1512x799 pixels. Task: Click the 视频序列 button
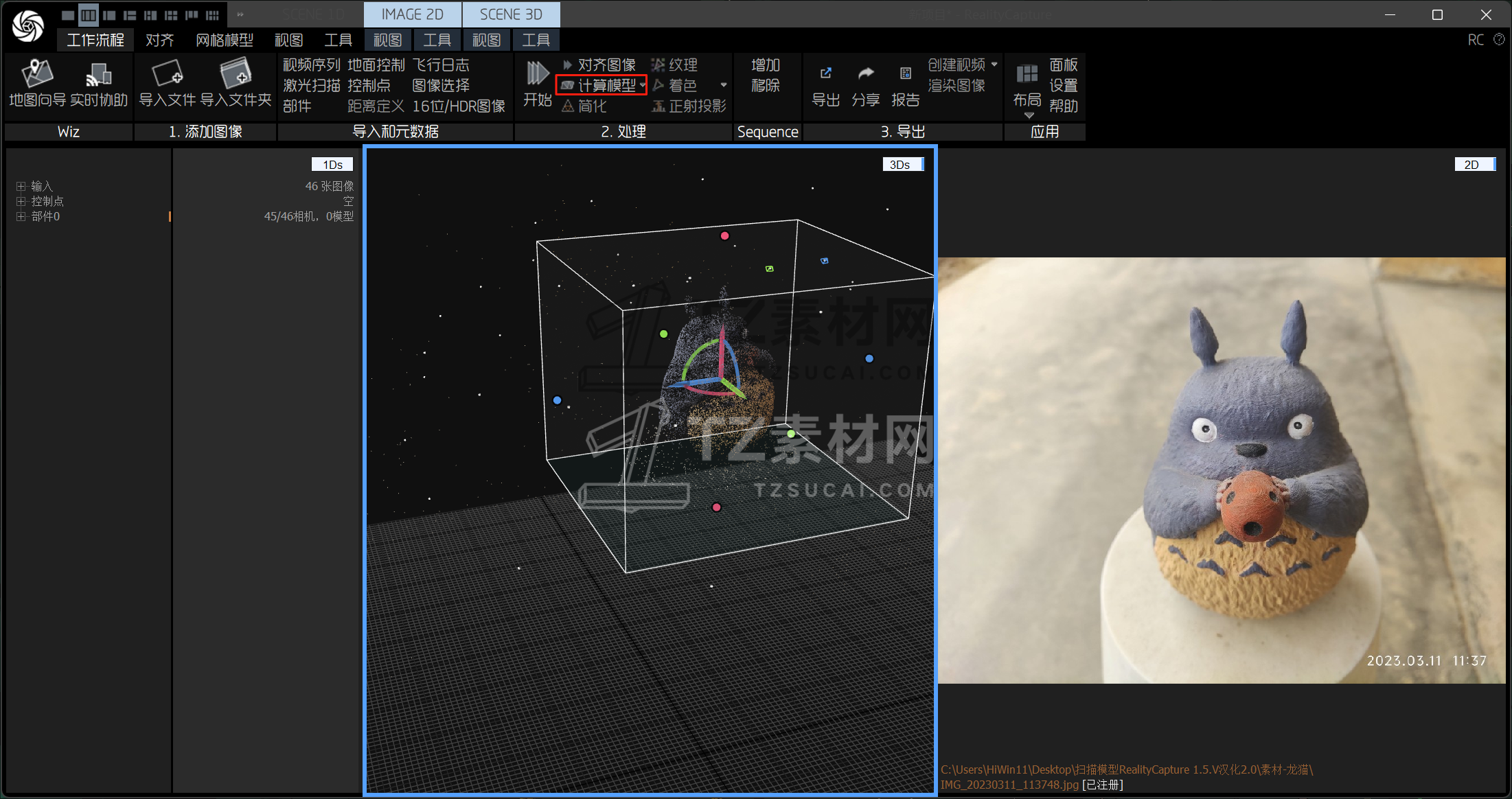311,65
